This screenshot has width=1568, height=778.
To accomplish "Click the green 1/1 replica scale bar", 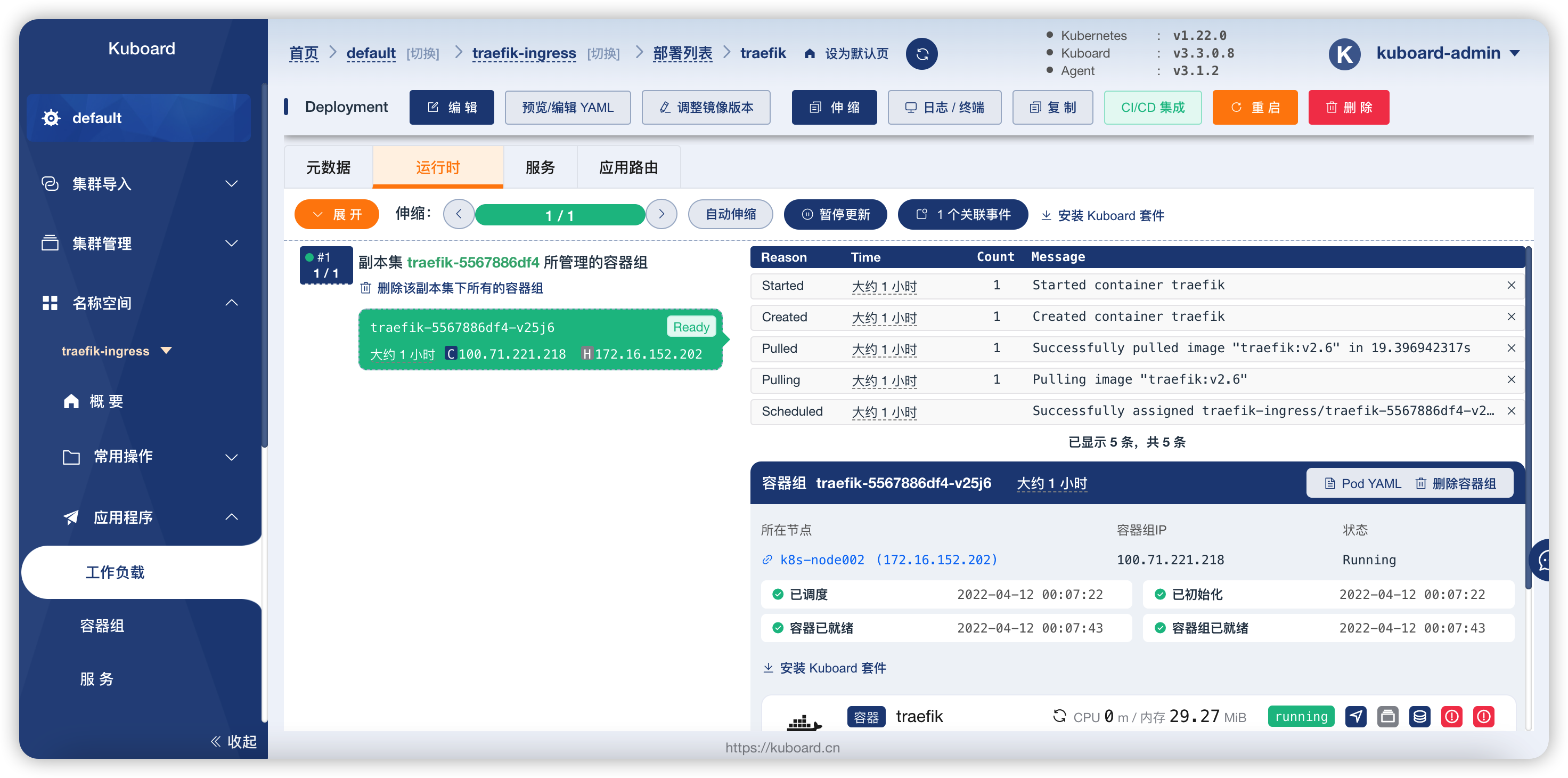I will [560, 214].
